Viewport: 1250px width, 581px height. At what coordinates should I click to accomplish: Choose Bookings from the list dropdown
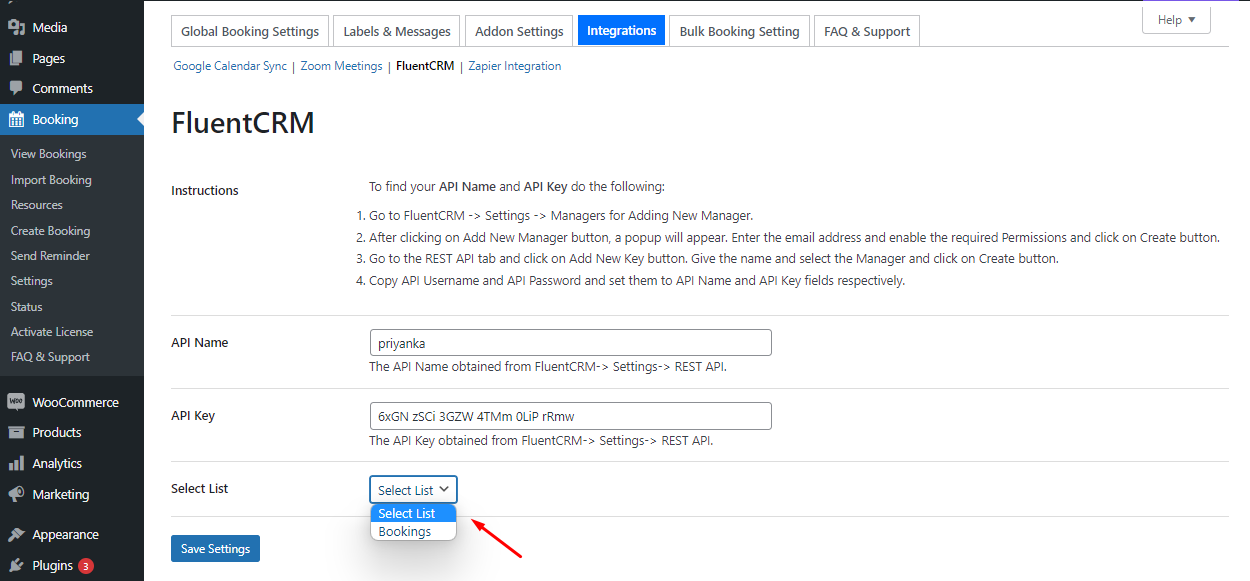pyautogui.click(x=413, y=532)
